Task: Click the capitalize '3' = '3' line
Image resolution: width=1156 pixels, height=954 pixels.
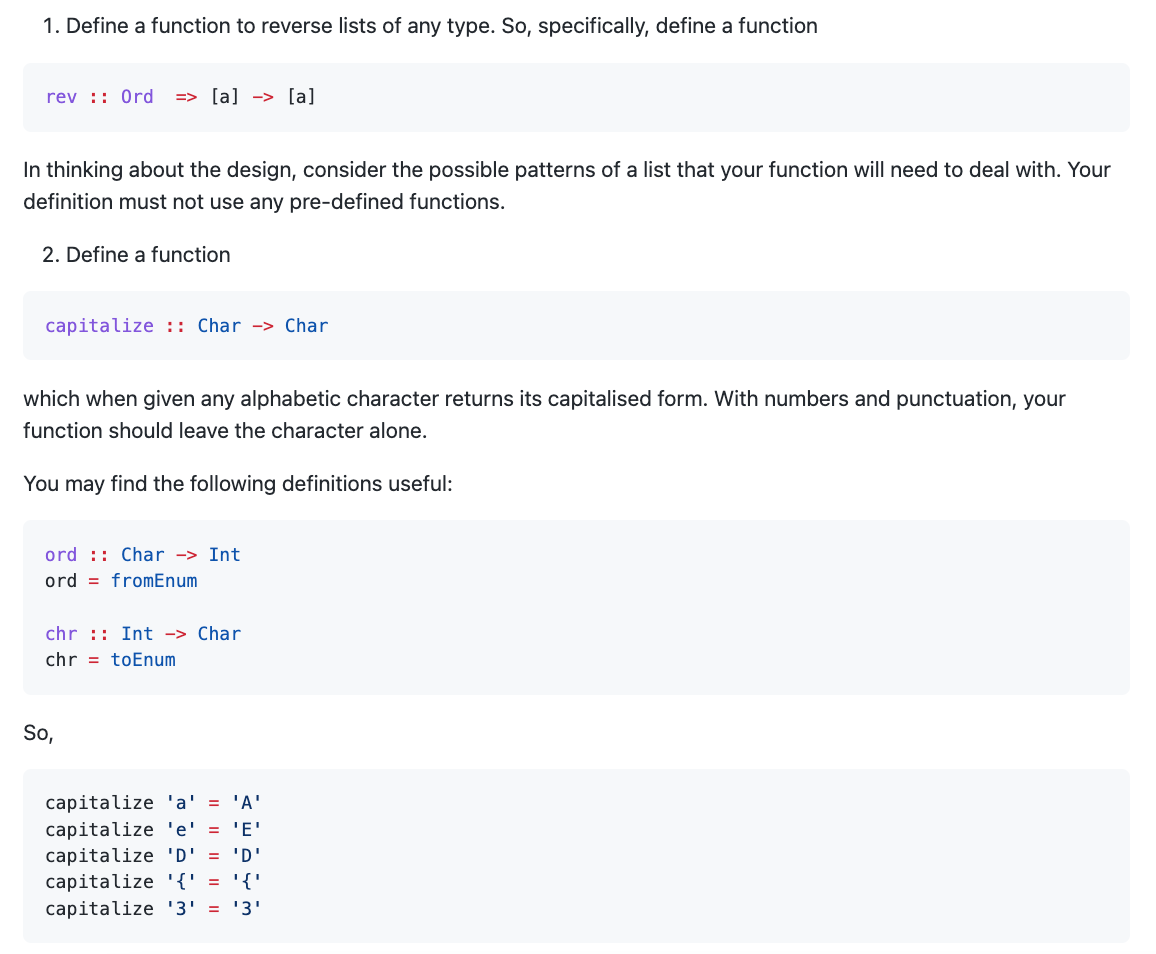Action: coord(153,908)
